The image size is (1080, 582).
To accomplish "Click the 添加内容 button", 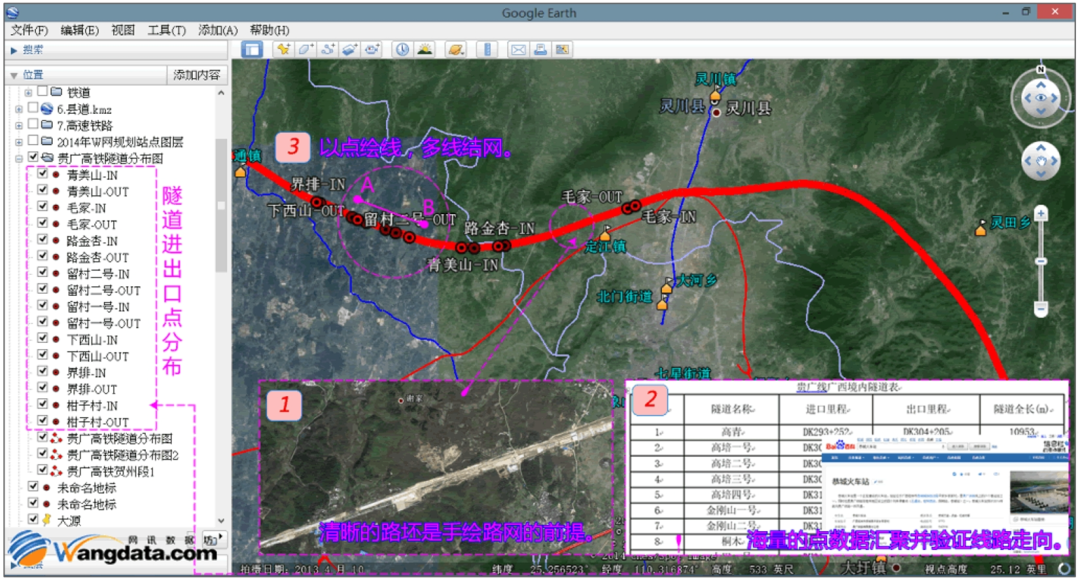I will coord(197,74).
